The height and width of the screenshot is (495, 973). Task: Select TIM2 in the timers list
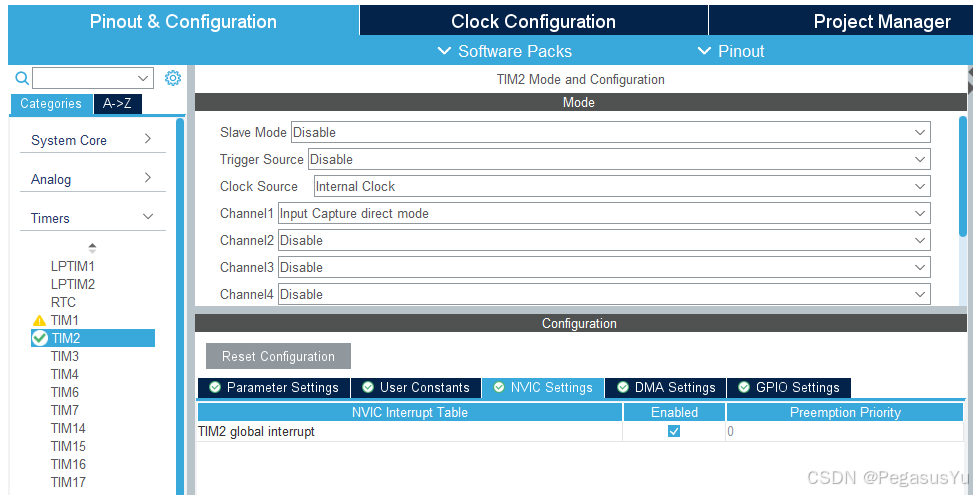click(x=93, y=338)
